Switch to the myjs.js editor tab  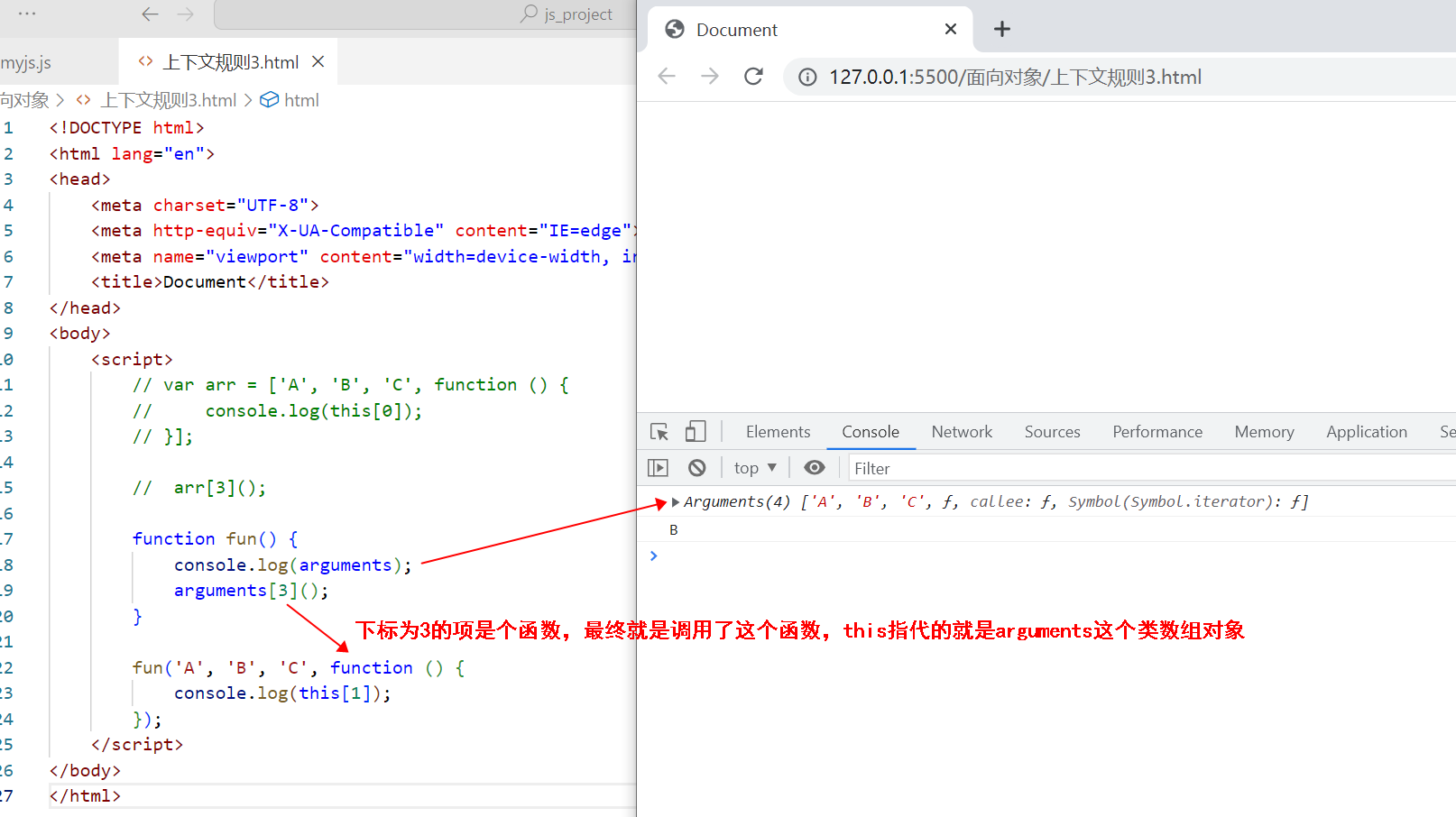pyautogui.click(x=26, y=62)
